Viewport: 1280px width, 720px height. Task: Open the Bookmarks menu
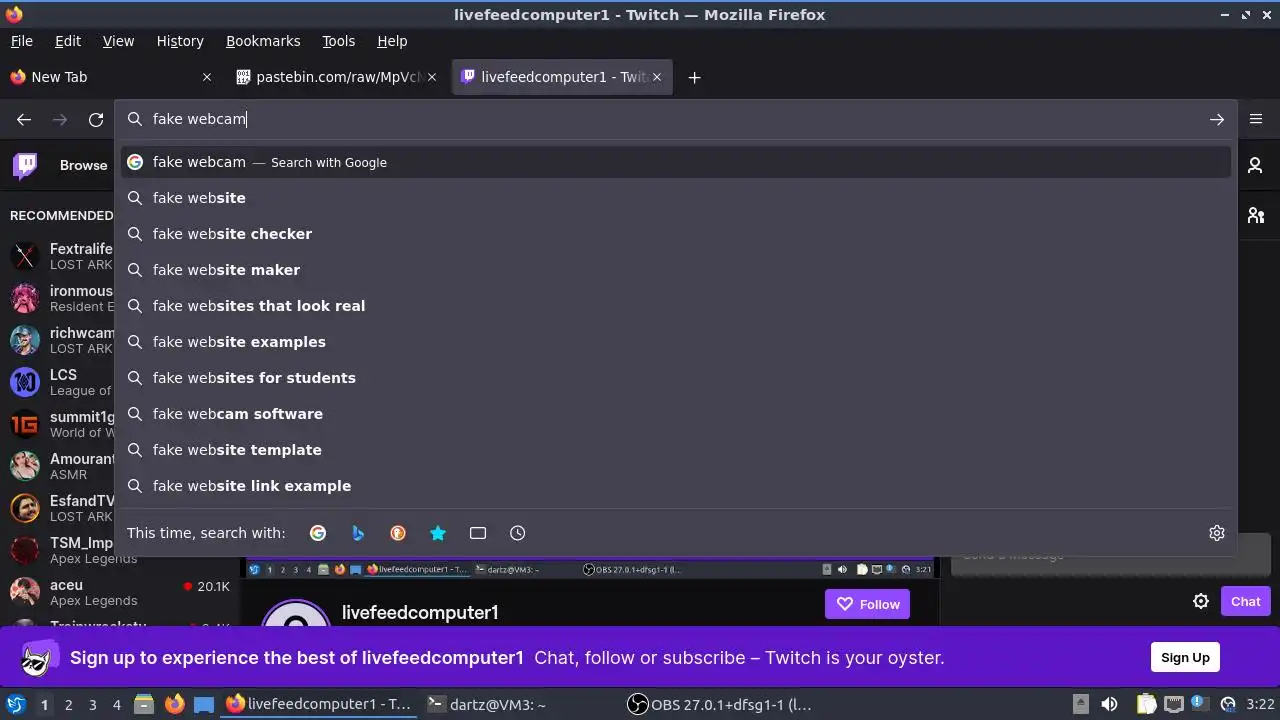click(263, 41)
